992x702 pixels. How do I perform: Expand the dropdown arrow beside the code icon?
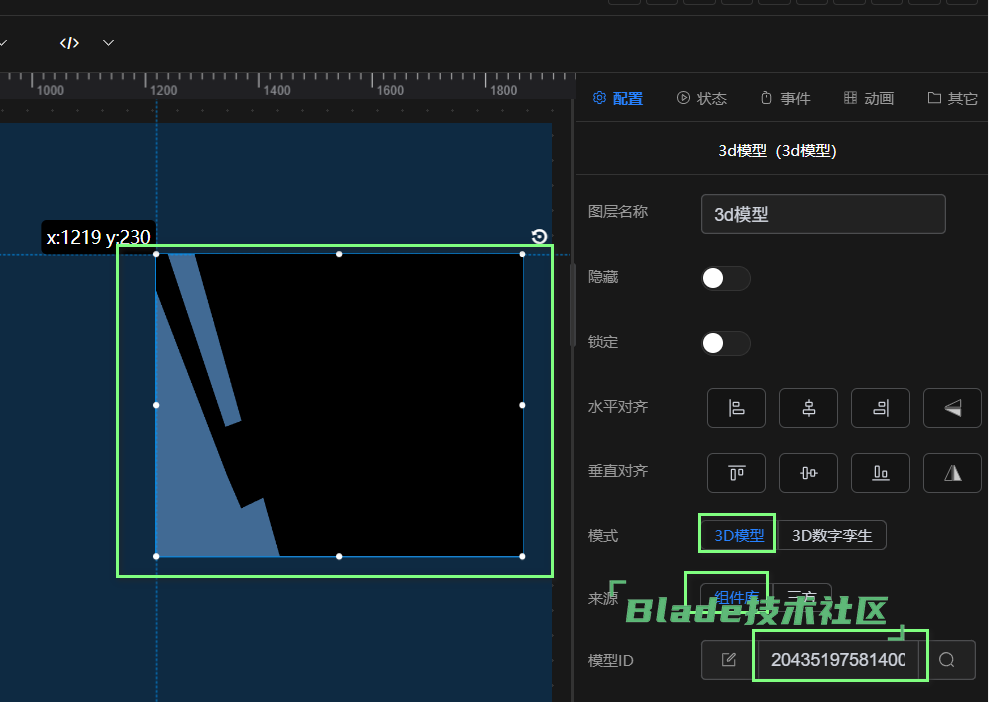(x=109, y=43)
